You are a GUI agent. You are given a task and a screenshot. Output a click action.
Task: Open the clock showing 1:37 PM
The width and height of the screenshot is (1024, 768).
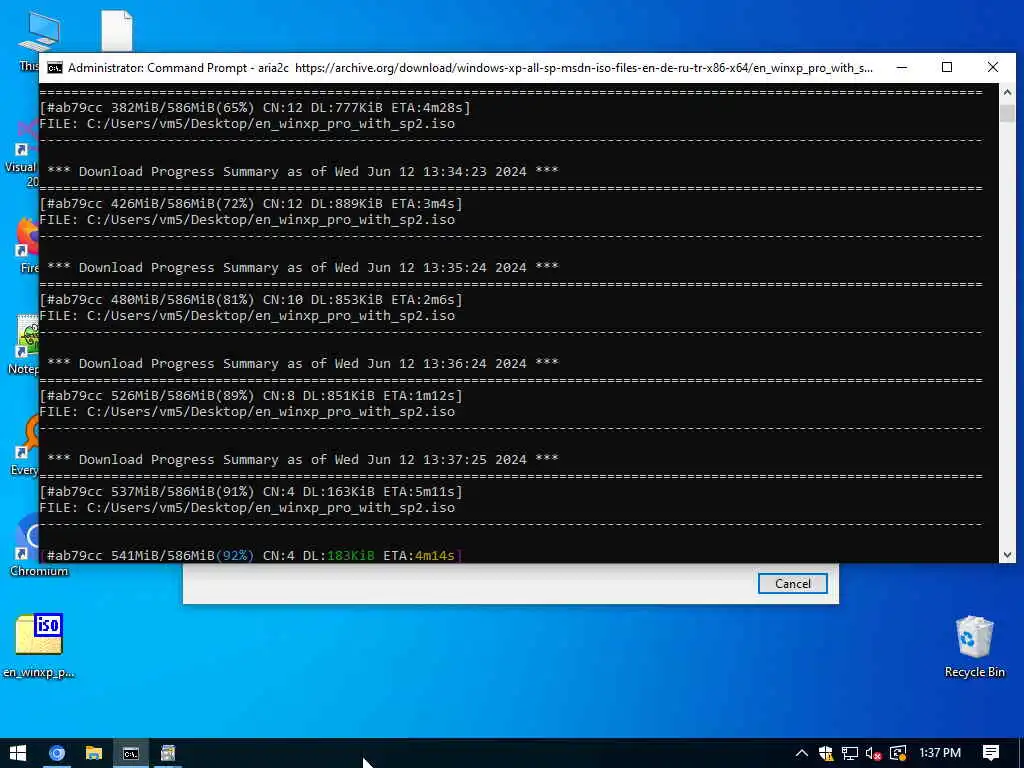pyautogui.click(x=940, y=753)
